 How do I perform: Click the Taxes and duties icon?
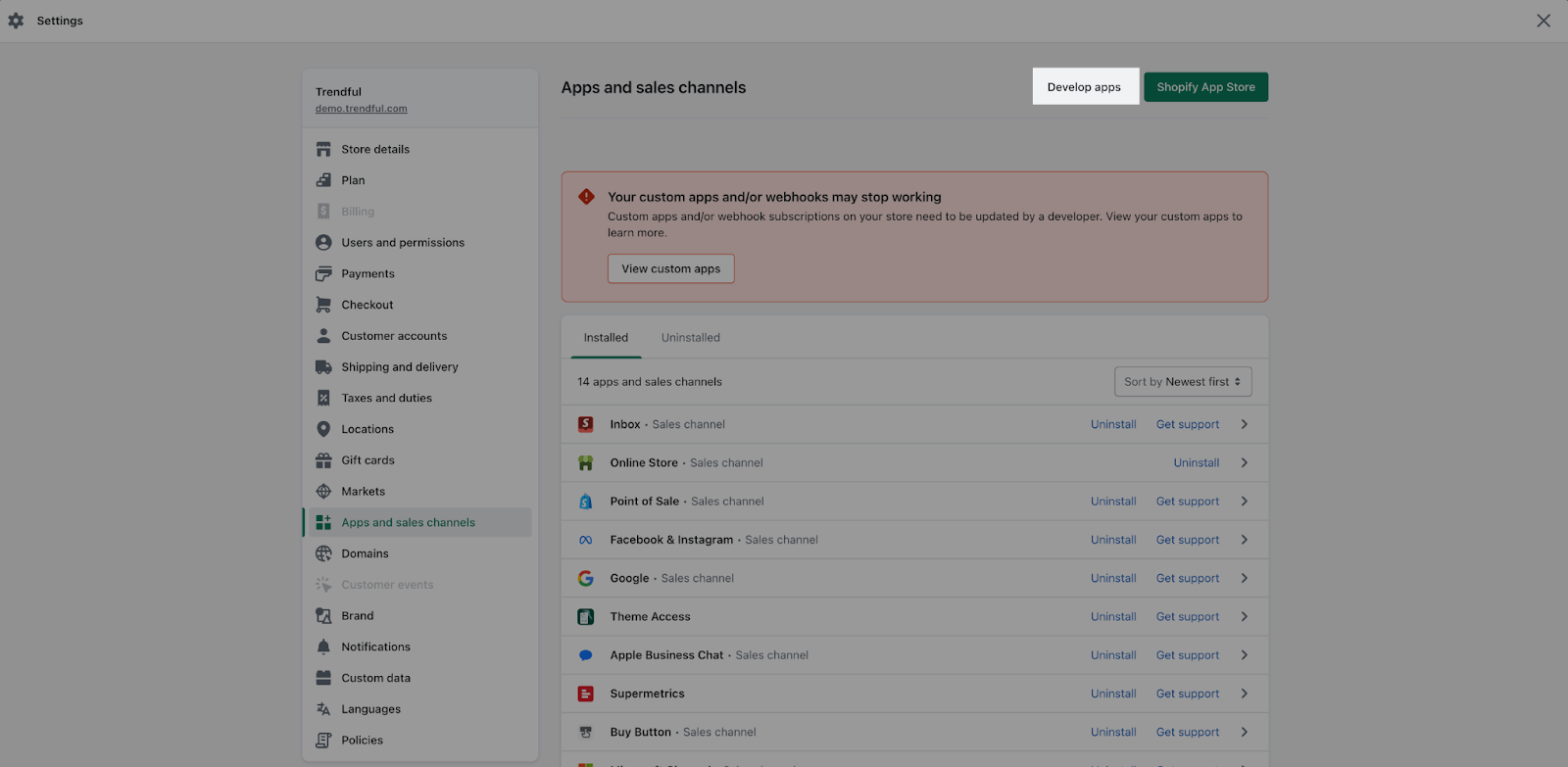323,398
